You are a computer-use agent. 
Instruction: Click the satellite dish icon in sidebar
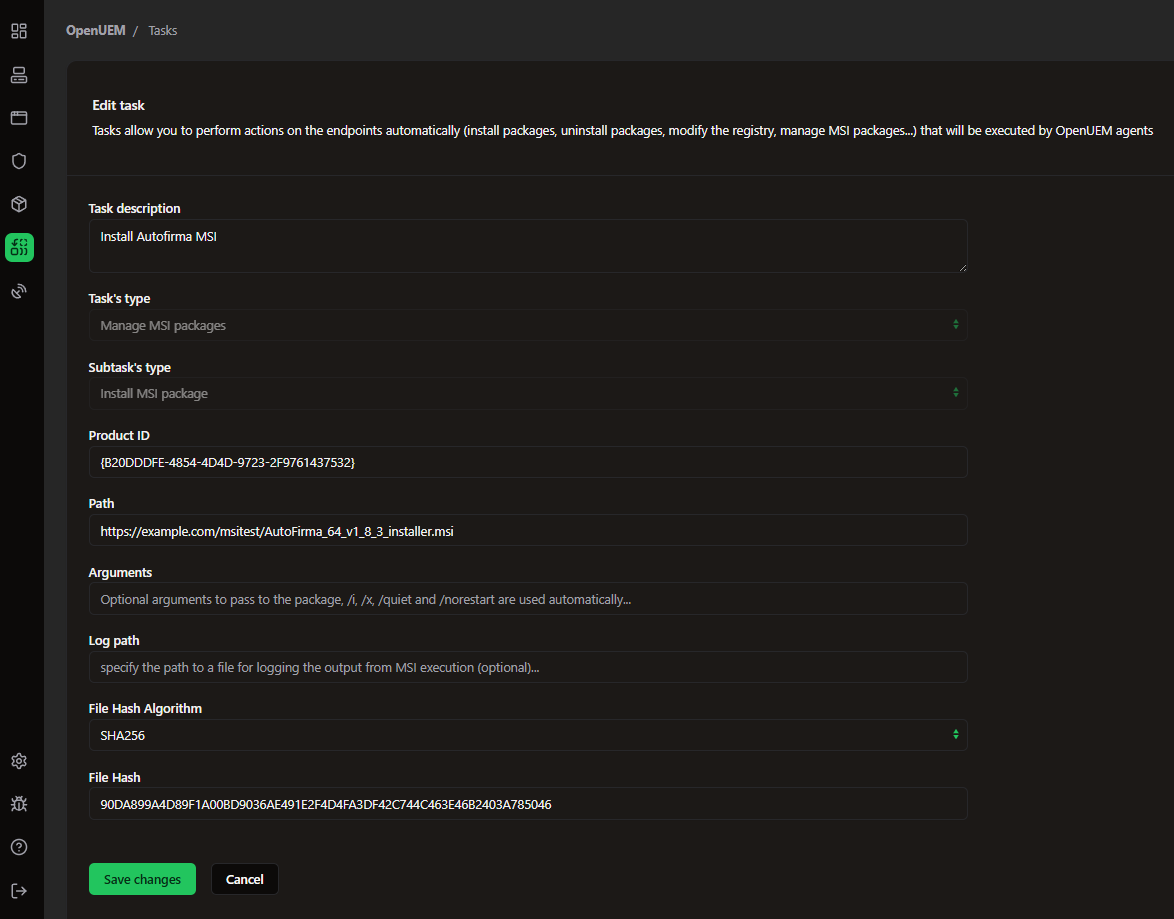pyautogui.click(x=19, y=291)
